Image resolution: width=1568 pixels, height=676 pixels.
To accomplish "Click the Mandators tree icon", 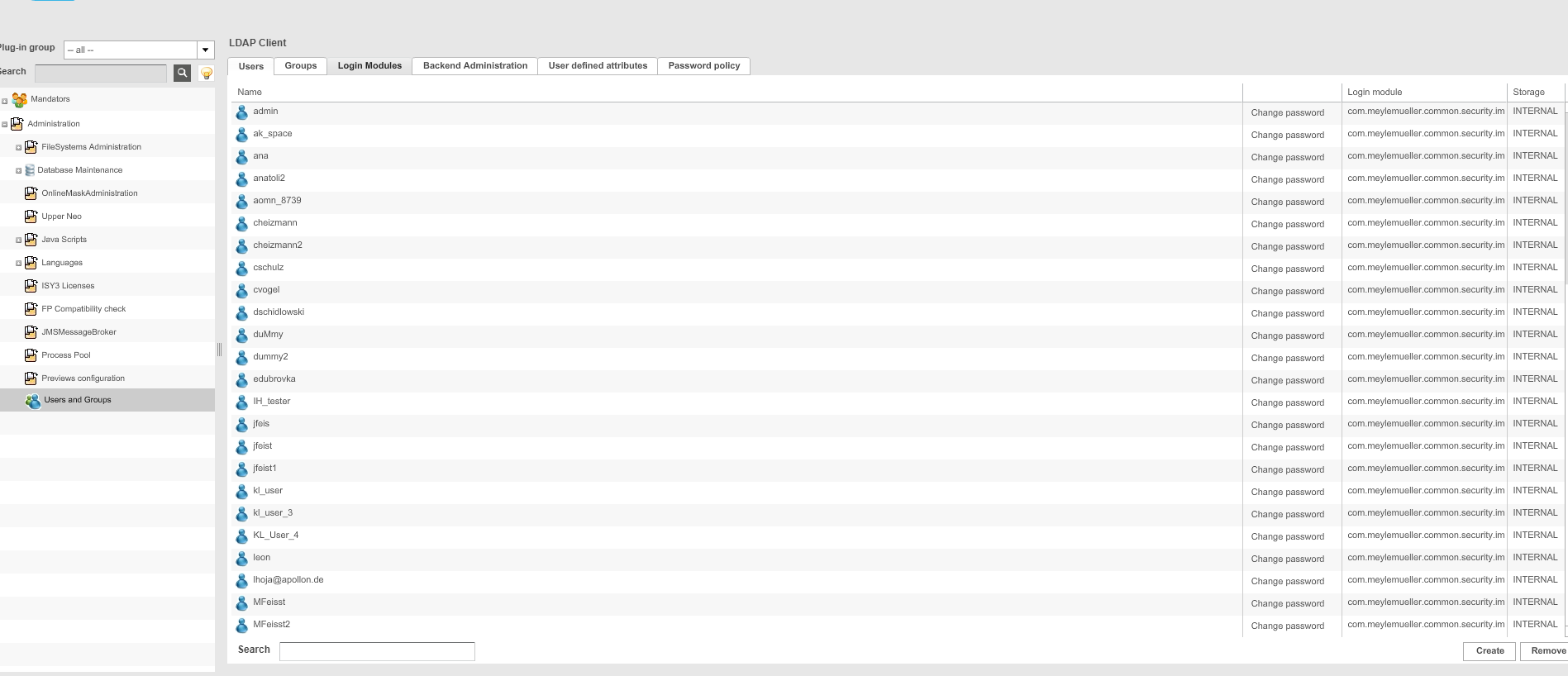I will click(x=20, y=100).
